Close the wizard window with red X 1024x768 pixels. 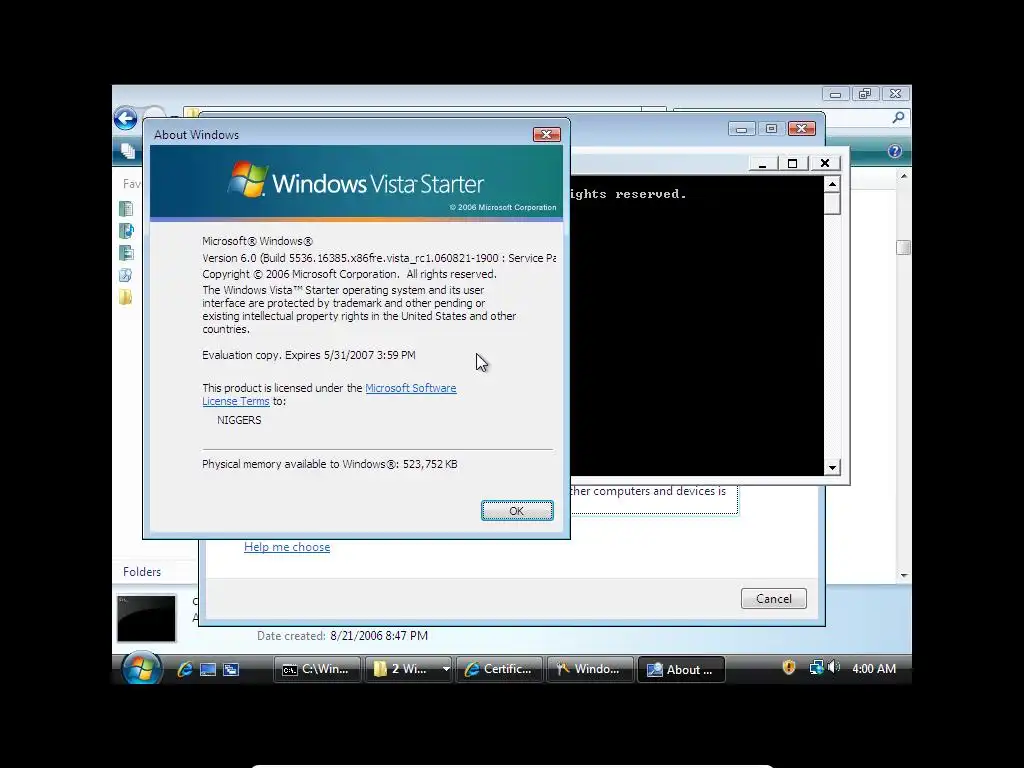802,129
